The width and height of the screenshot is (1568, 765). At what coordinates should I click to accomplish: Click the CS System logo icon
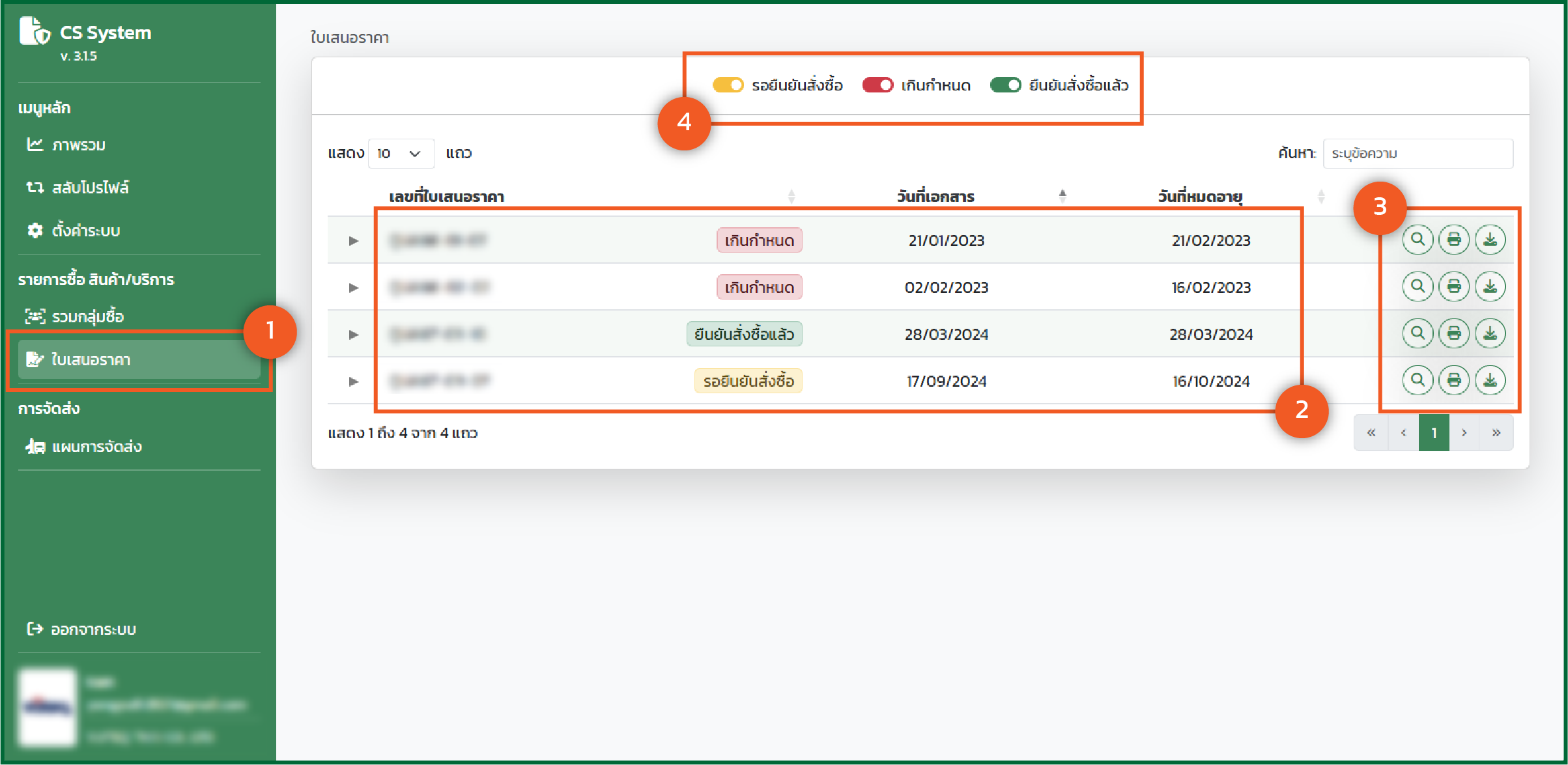click(x=34, y=31)
